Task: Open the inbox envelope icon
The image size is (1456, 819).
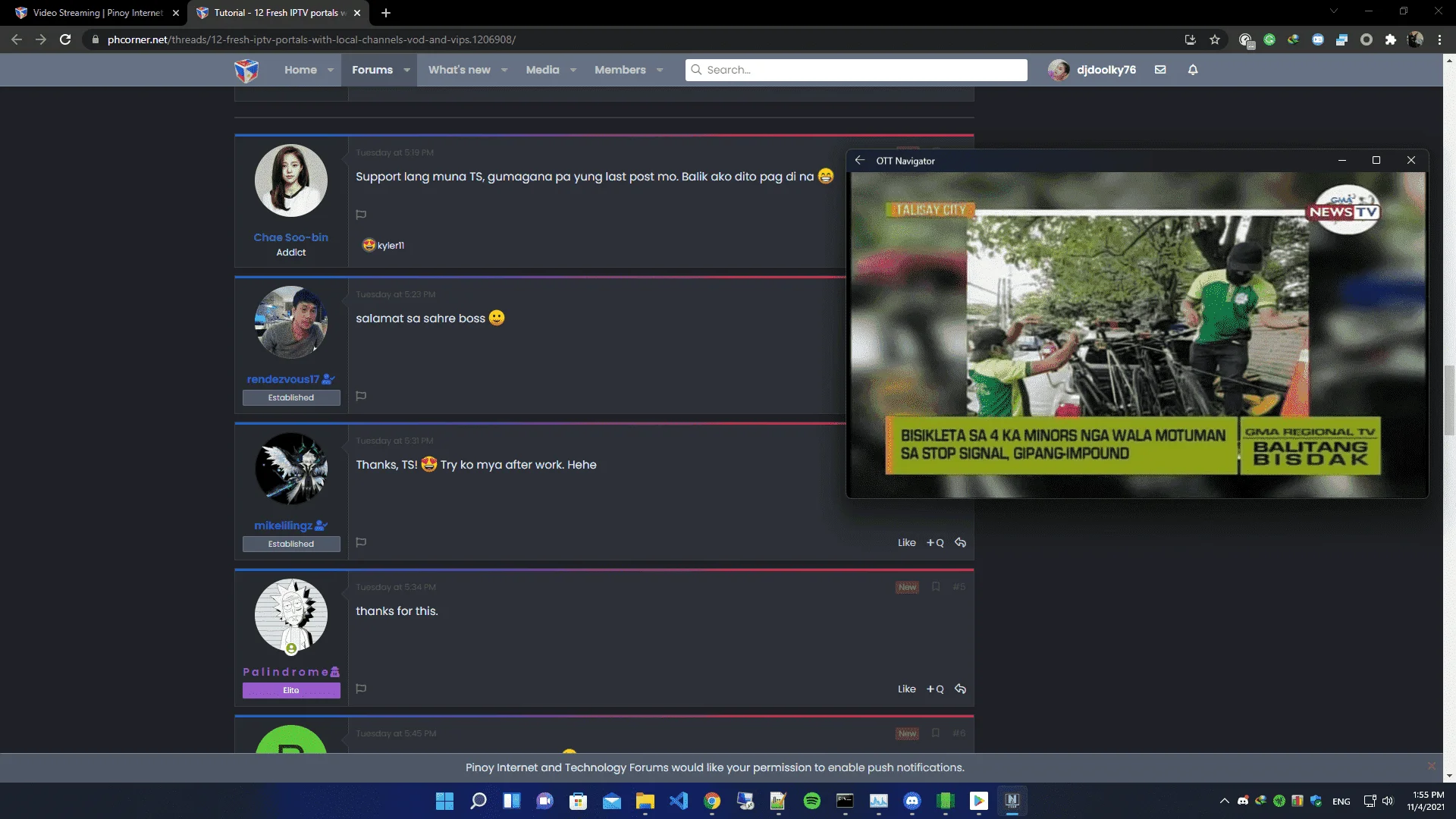Action: point(1160,70)
